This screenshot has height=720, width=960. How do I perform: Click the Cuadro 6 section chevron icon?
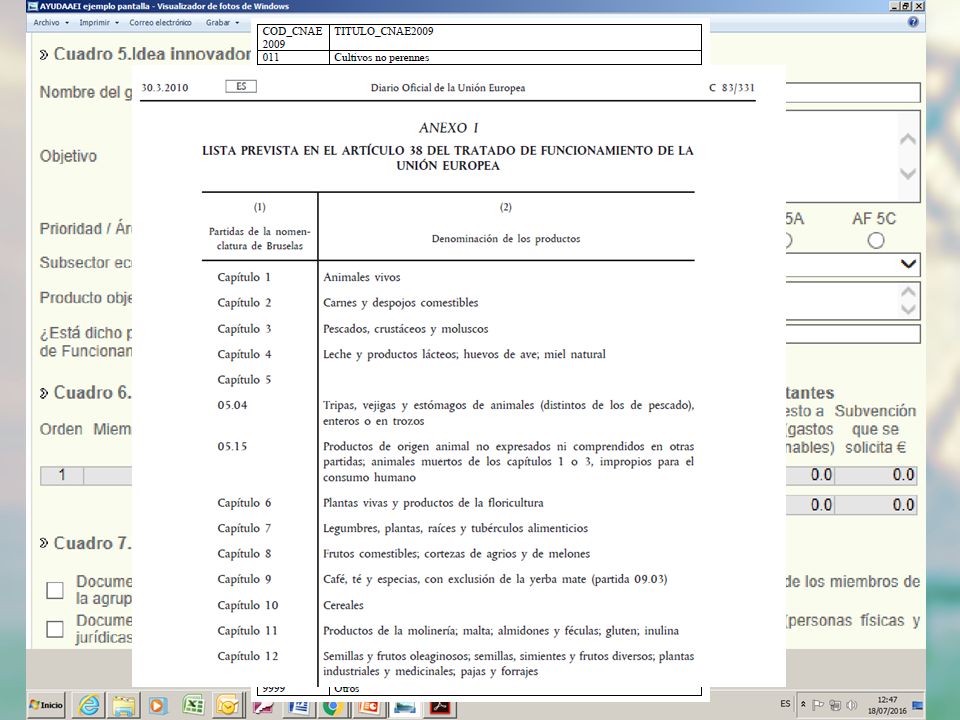pos(44,393)
